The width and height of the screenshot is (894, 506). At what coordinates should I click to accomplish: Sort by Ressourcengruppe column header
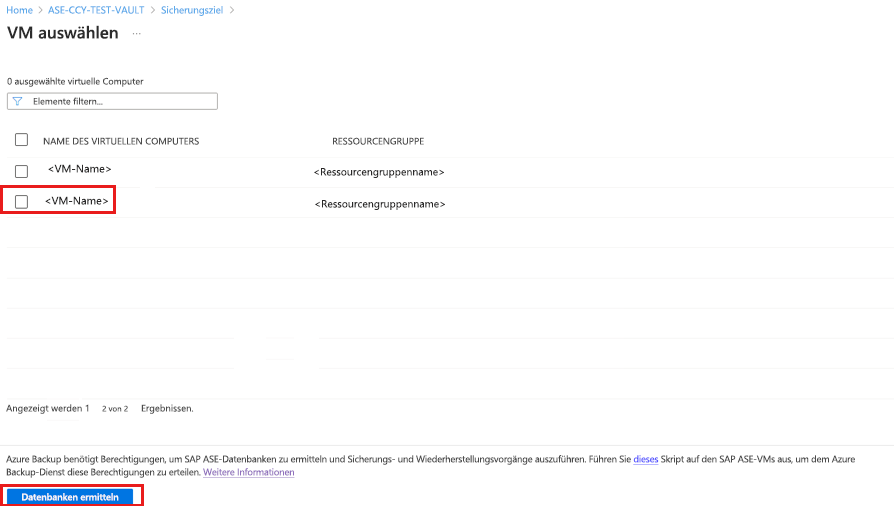point(378,141)
